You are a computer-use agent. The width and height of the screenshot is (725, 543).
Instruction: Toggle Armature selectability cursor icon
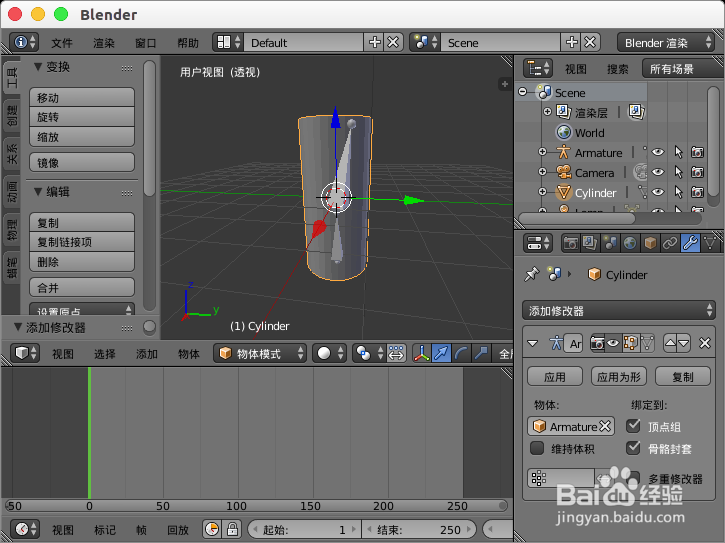pos(678,152)
